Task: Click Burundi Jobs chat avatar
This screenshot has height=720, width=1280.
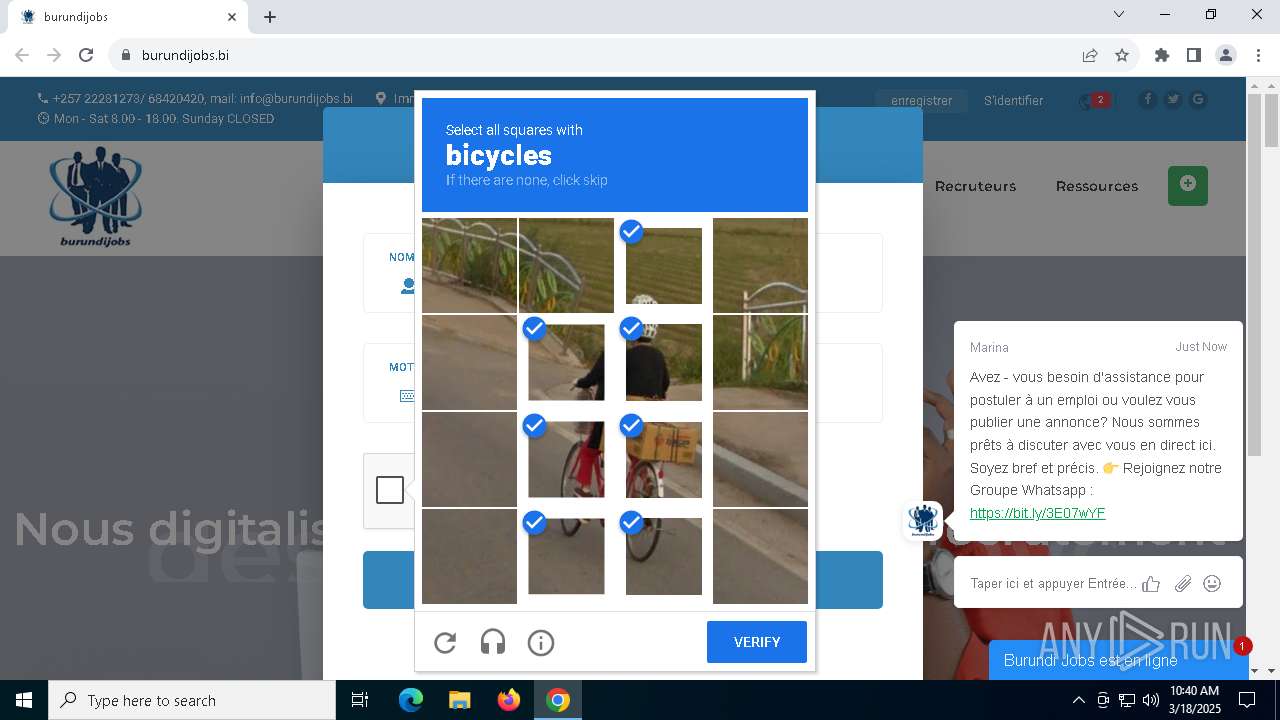Action: (x=922, y=520)
